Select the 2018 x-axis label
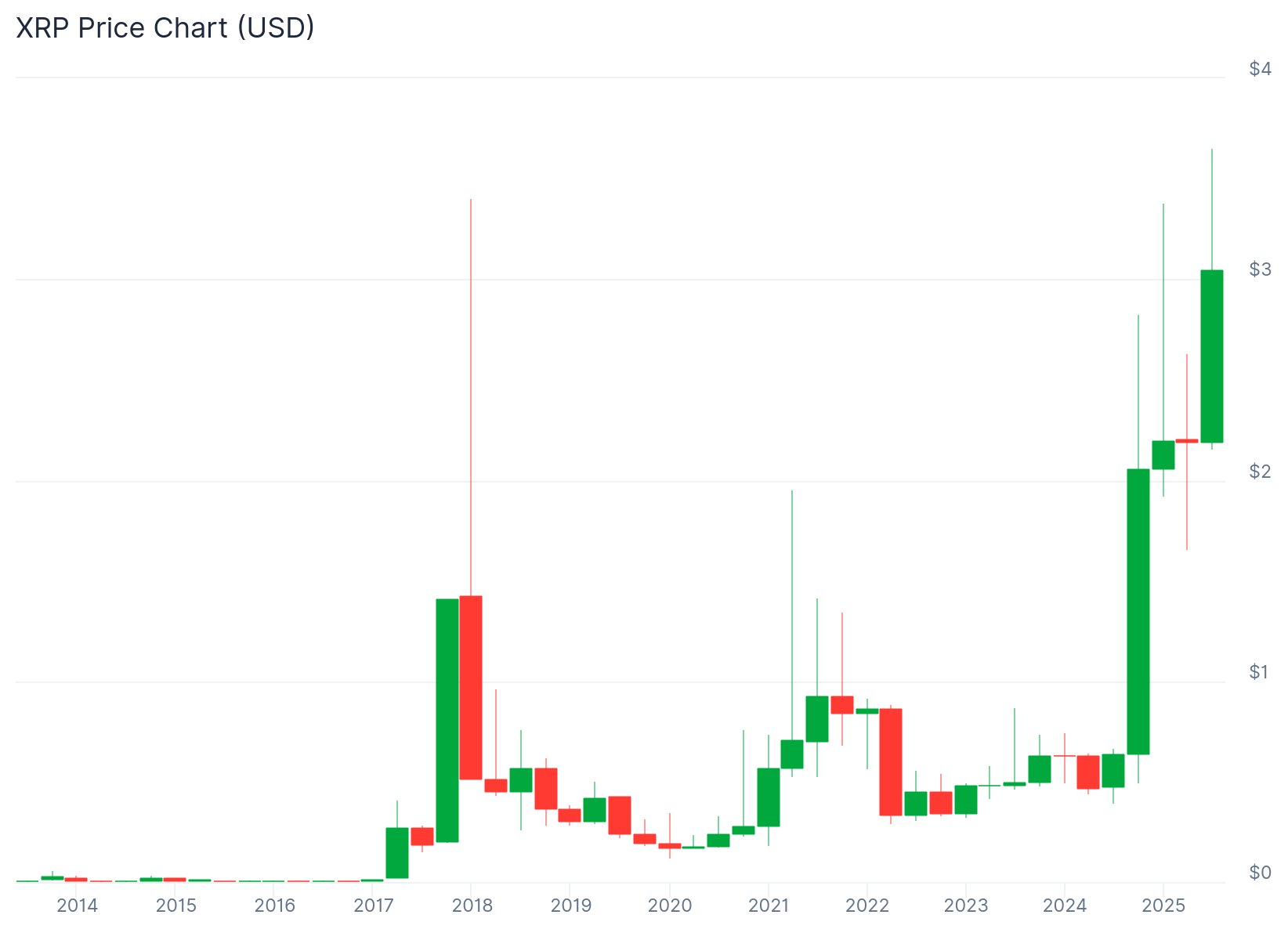Image resolution: width=1288 pixels, height=940 pixels. point(472,906)
